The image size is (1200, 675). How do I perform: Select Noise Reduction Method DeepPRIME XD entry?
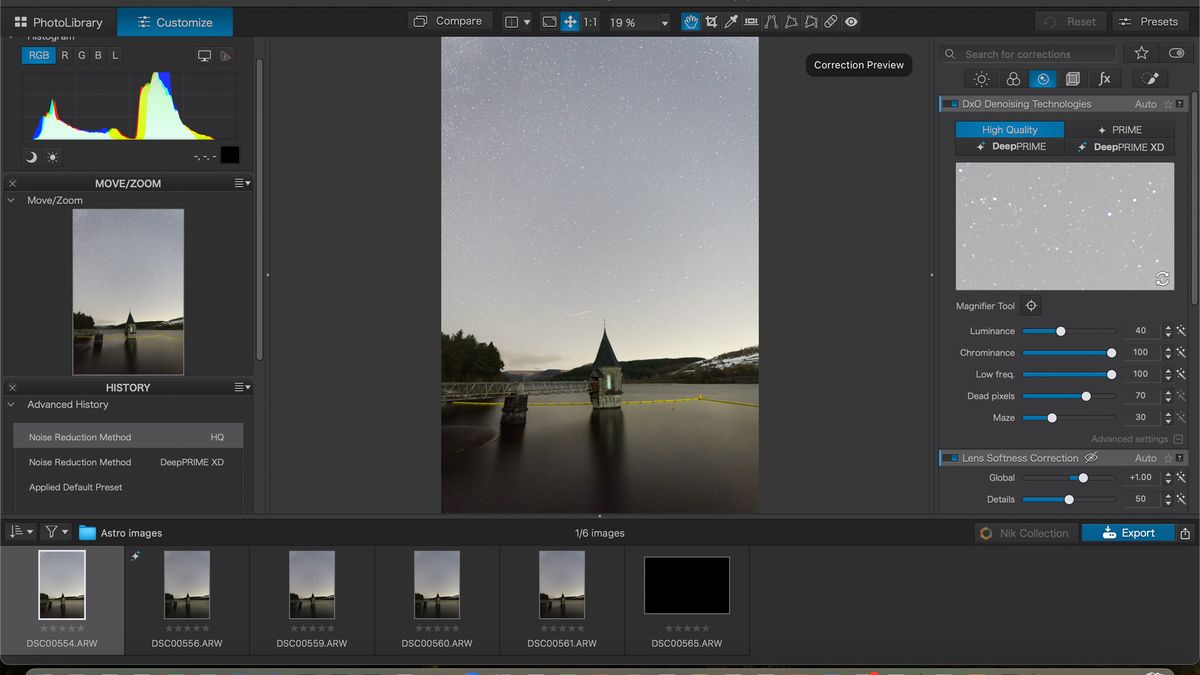pos(128,462)
